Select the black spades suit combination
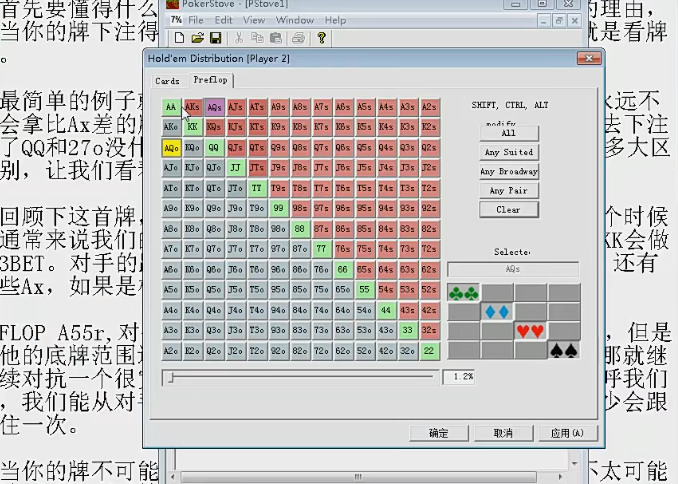Screen dimensions: 678x484 click(563, 350)
